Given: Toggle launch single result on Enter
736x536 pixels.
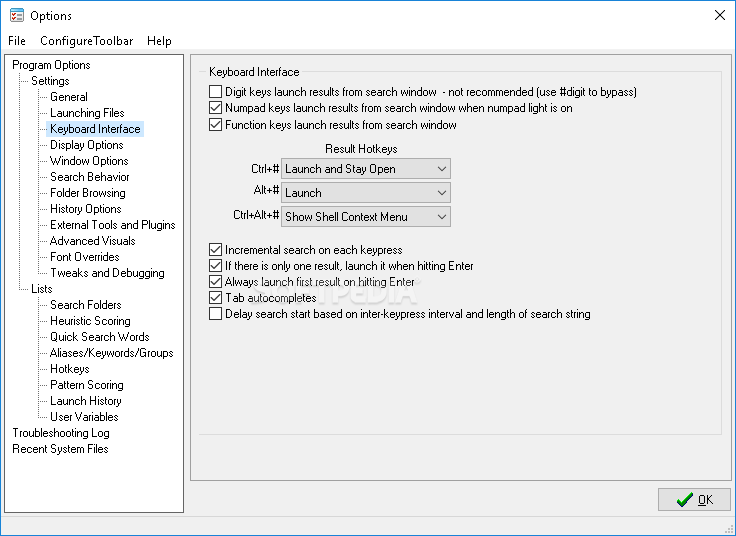Looking at the screenshot, I should (215, 266).
